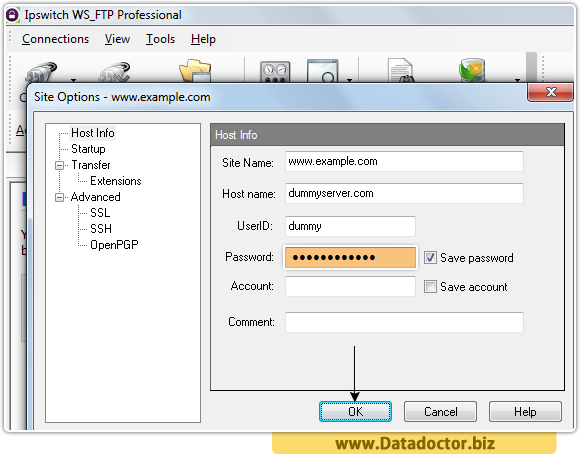Open the Connections menu
The height and width of the screenshot is (454, 580).
coord(55,39)
